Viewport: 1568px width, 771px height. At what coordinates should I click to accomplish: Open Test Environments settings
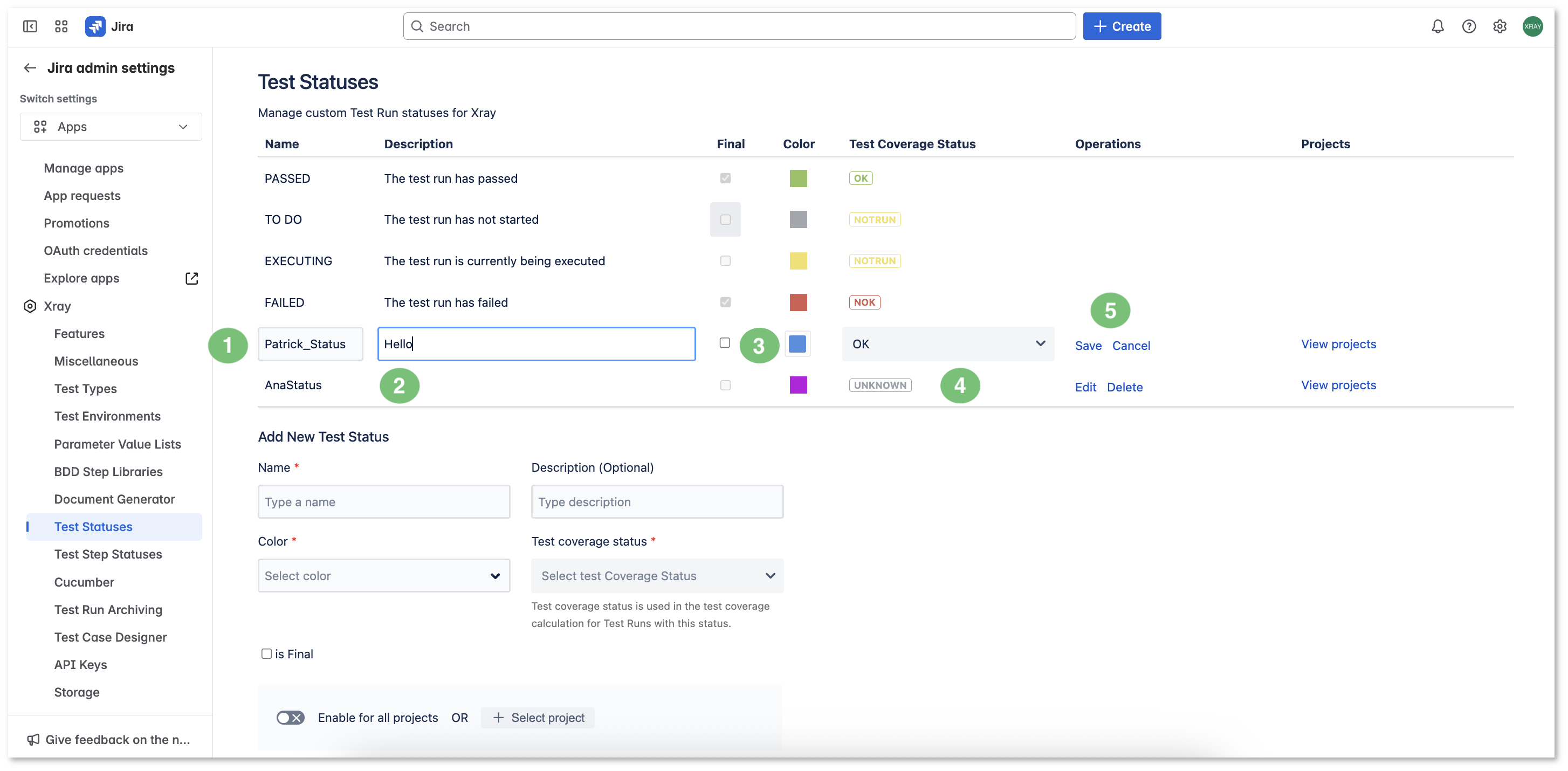(107, 416)
